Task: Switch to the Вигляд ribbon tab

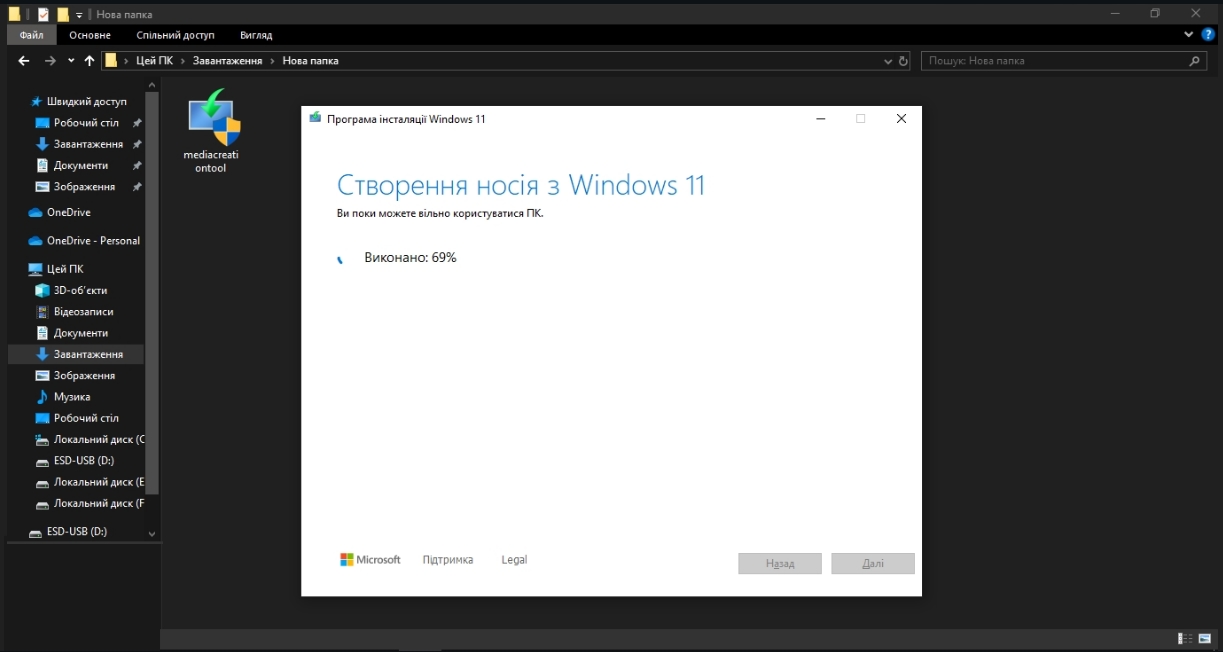Action: tap(256, 35)
